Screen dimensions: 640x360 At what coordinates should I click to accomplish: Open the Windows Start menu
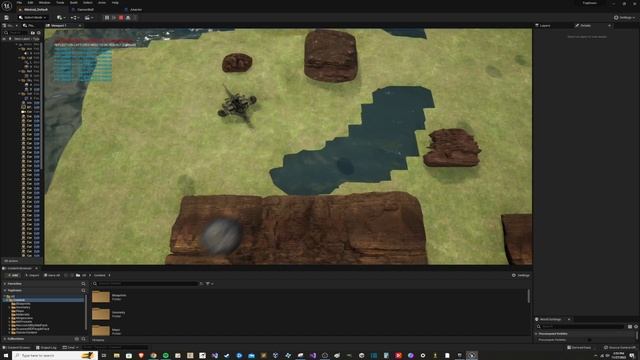6,356
